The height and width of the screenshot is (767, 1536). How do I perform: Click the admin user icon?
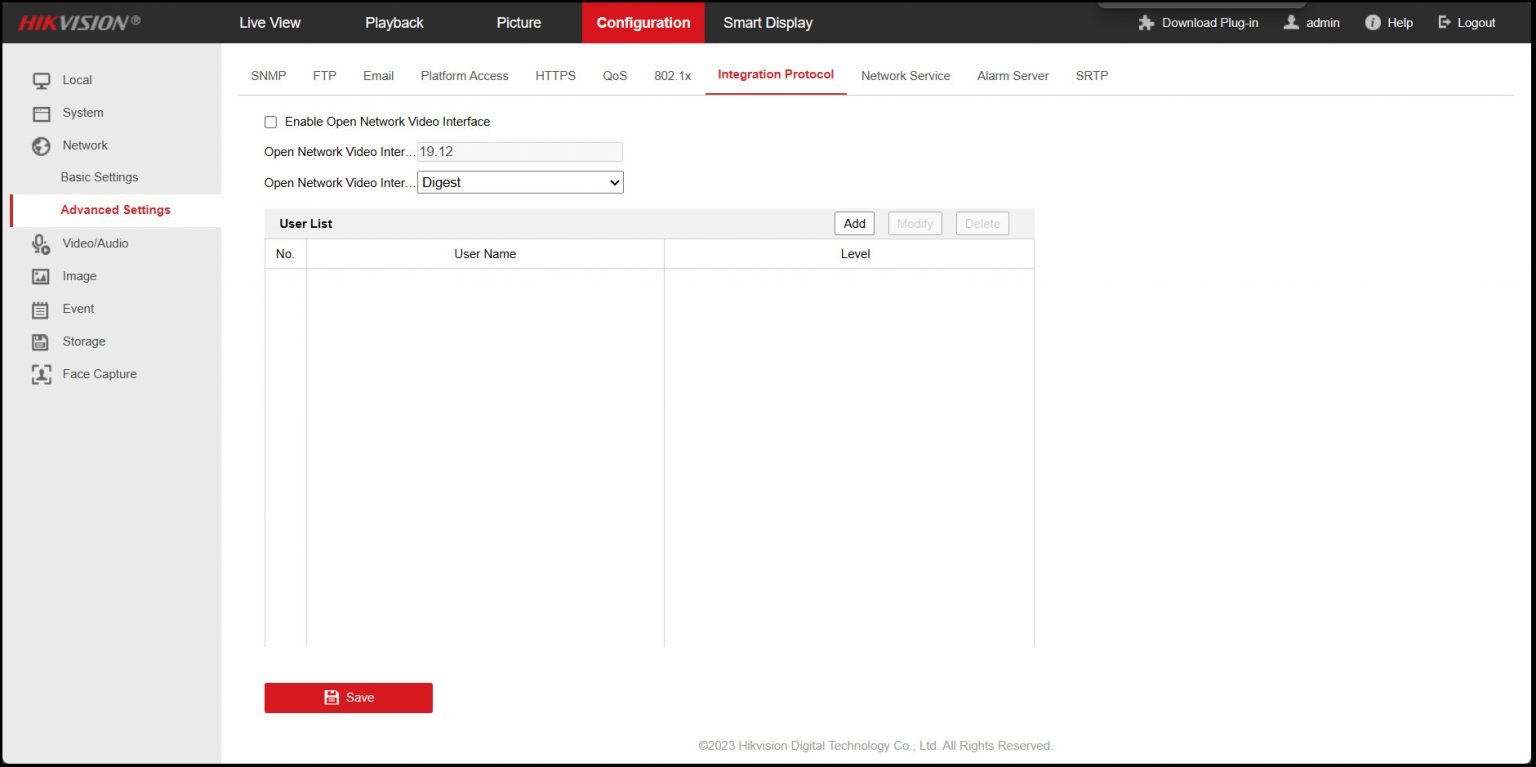(1290, 22)
